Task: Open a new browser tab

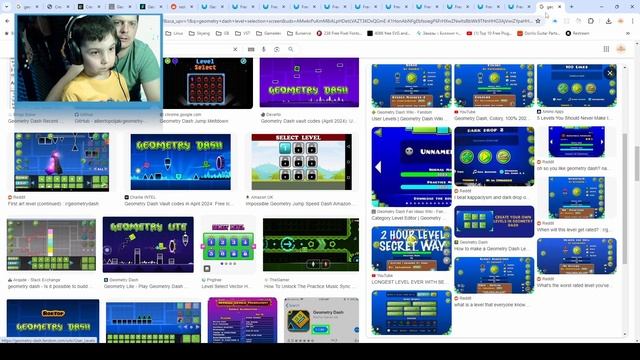Action: point(571,7)
